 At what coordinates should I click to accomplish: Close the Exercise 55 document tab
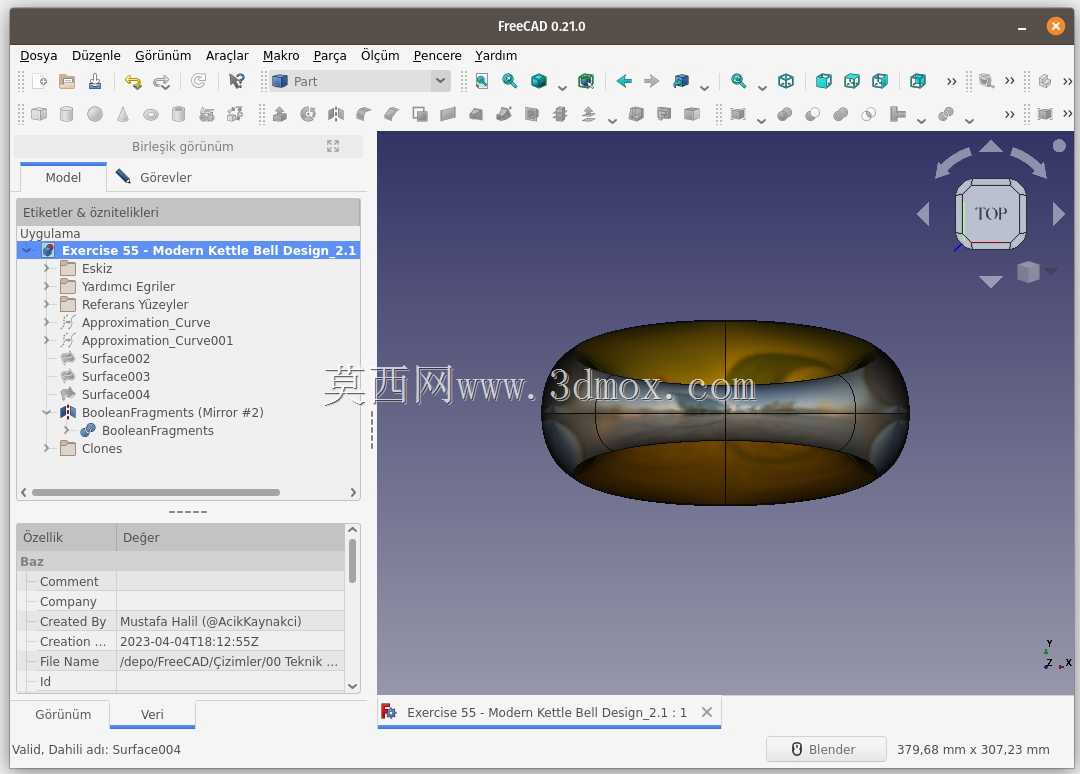point(707,712)
